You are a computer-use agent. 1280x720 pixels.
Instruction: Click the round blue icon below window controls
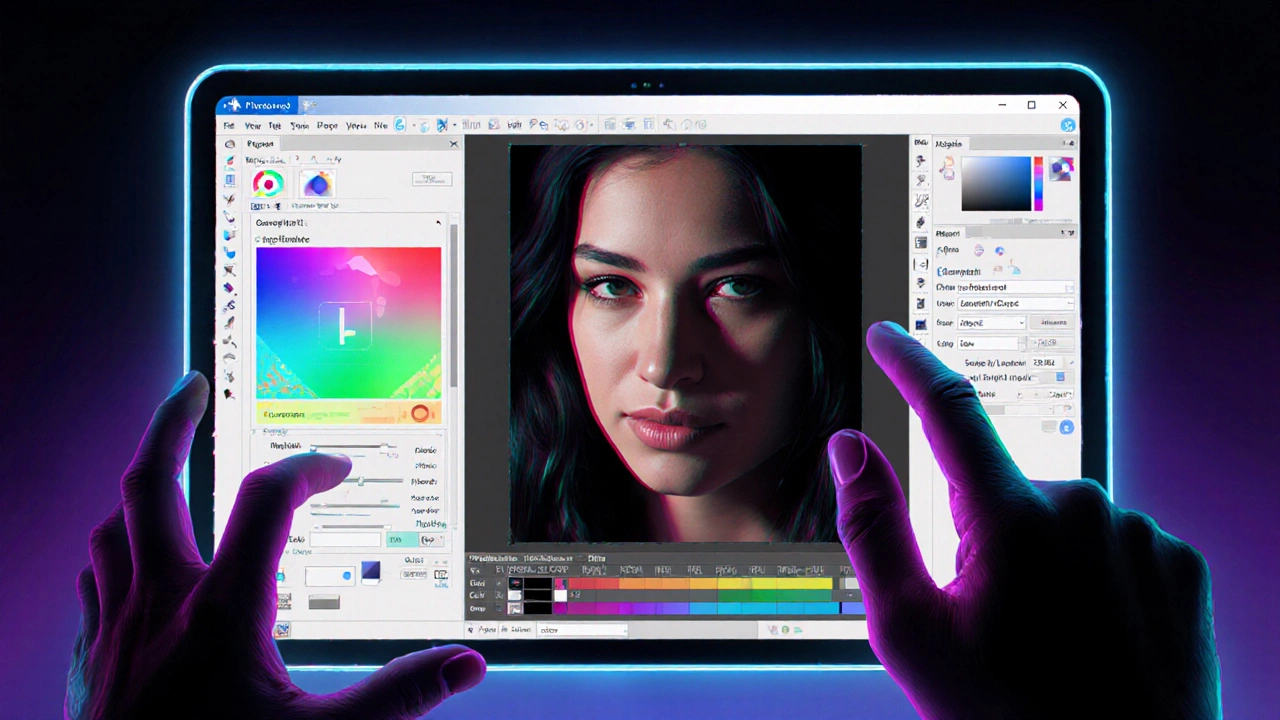[x=1067, y=125]
